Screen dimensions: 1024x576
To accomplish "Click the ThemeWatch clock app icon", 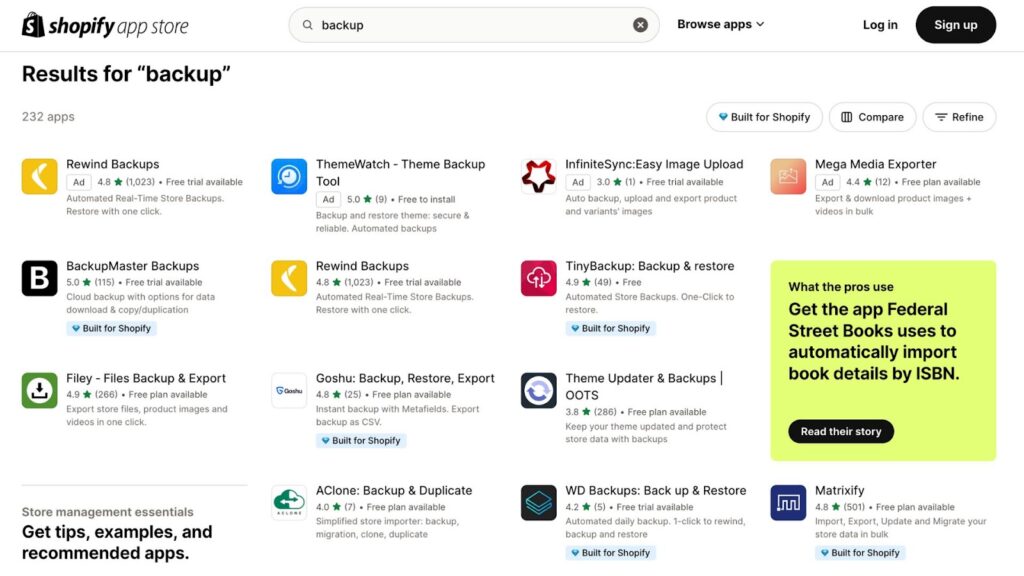I will tap(289, 176).
